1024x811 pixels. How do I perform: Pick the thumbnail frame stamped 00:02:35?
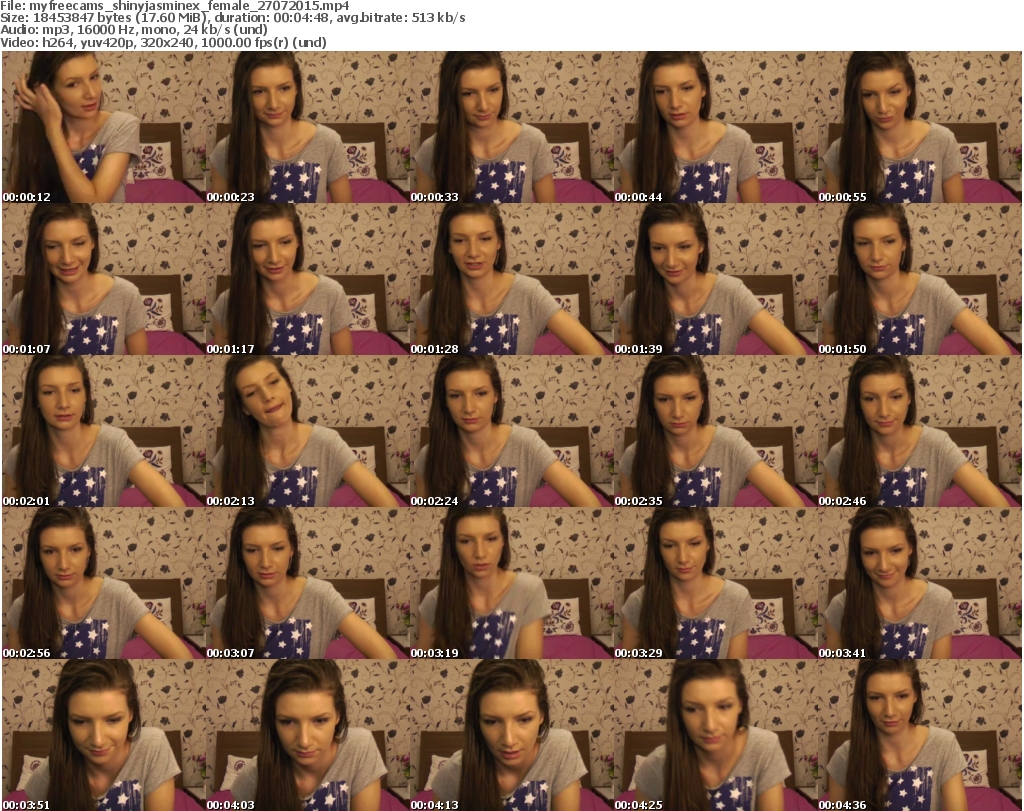pos(715,432)
